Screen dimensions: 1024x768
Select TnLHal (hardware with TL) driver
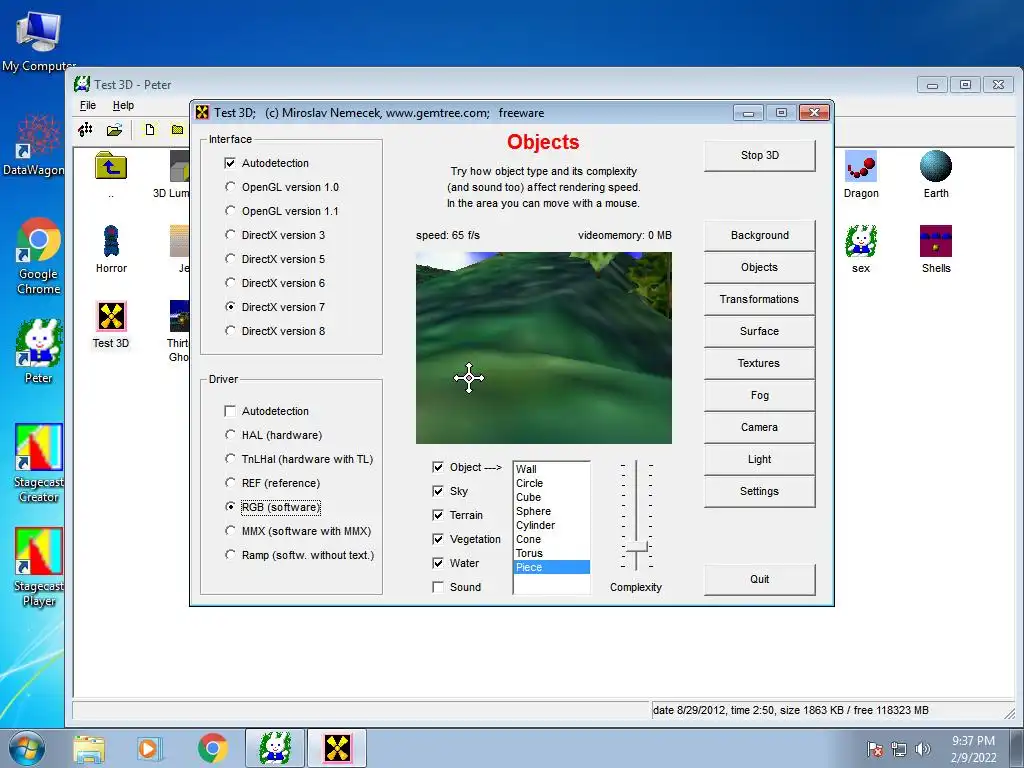[x=230, y=459]
